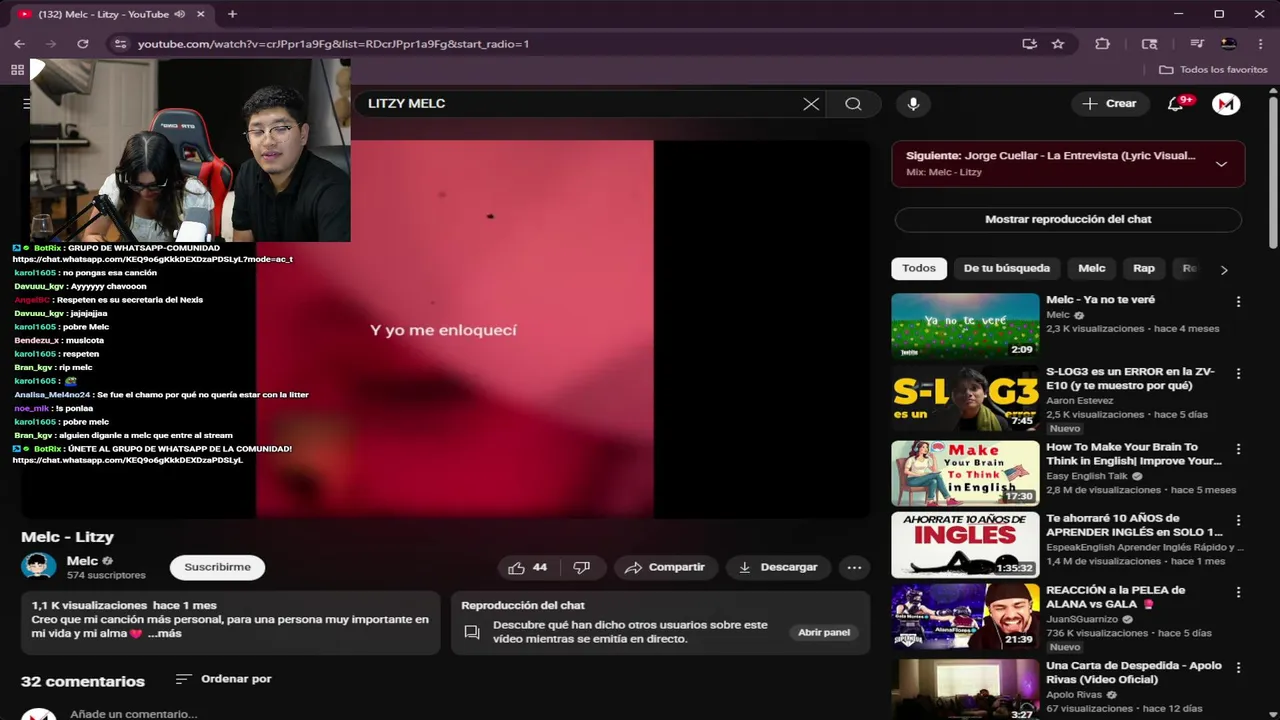Open browser extensions puzzle icon

pos(1103,44)
